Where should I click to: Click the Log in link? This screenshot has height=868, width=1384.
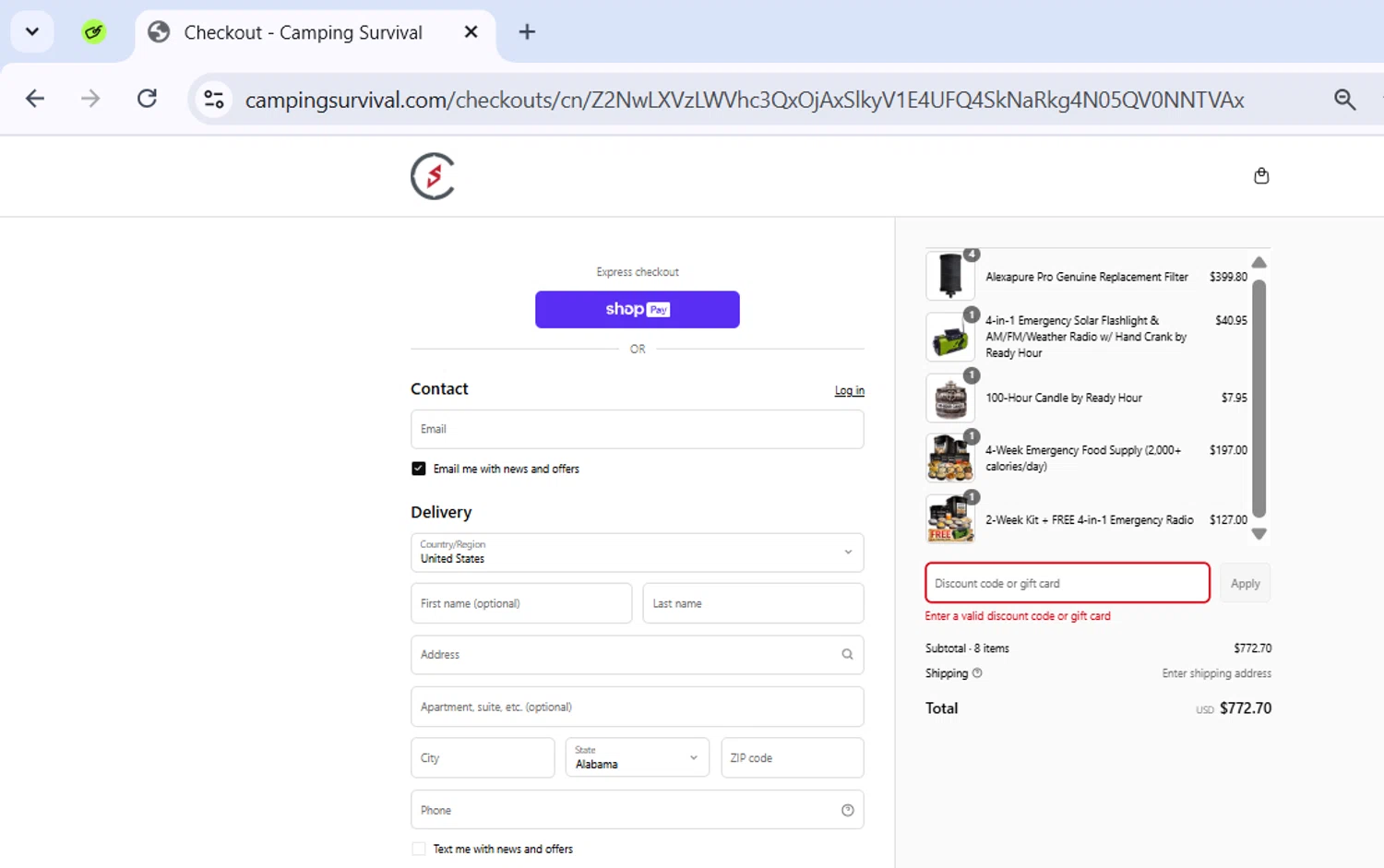coord(850,391)
